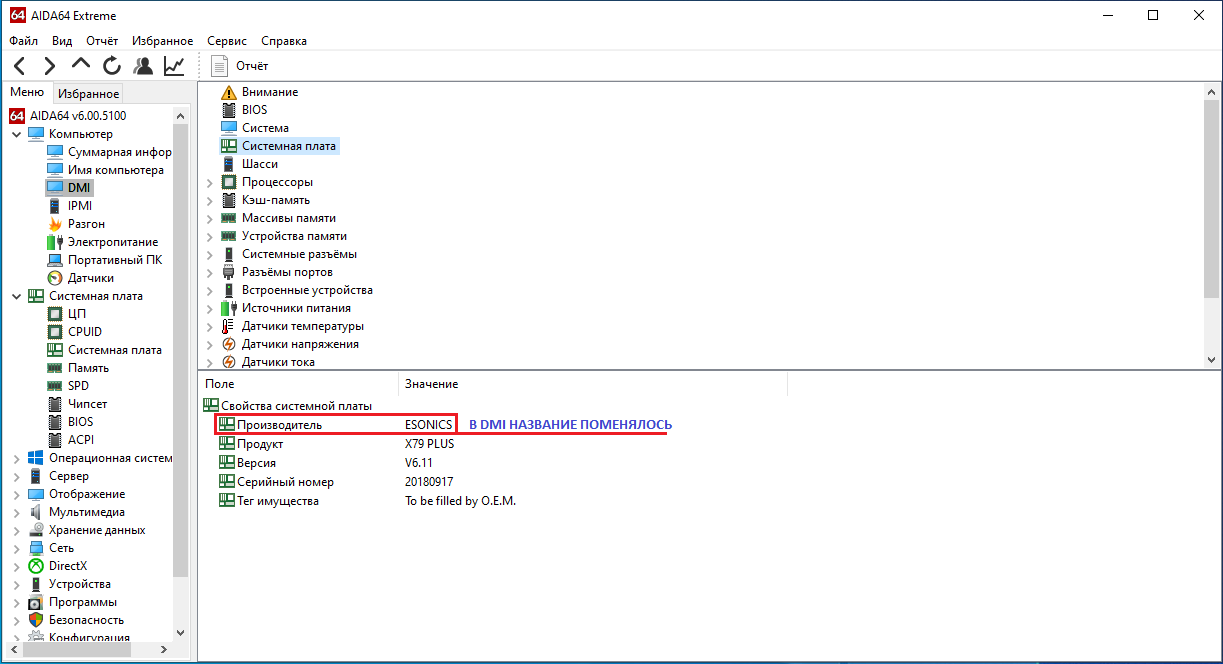This screenshot has height=664, width=1223.
Task: Select AIDA64 v6.00.5100 root tree node
Action: [x=68, y=116]
